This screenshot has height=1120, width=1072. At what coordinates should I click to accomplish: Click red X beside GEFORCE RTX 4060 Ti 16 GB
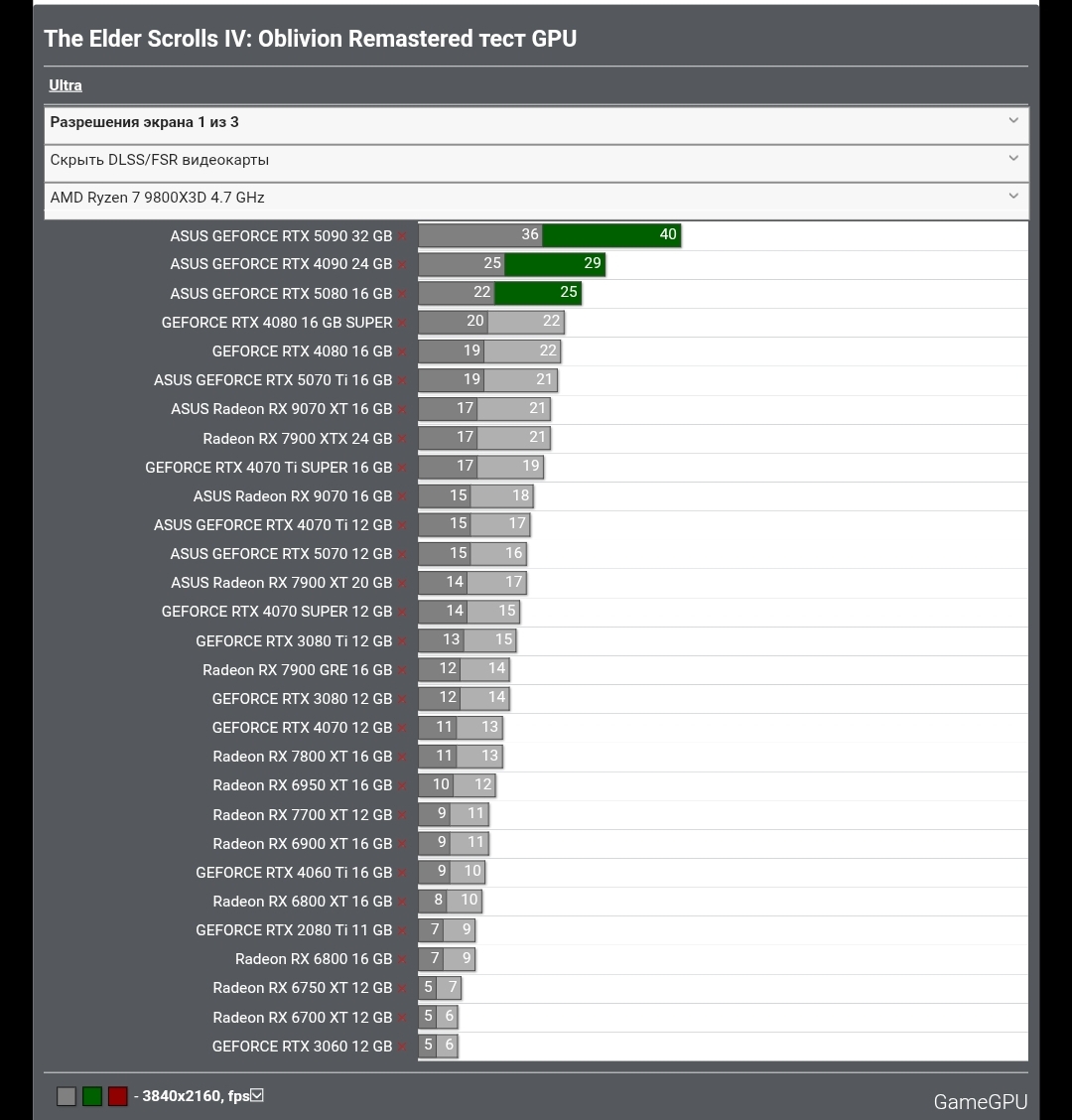tap(402, 873)
